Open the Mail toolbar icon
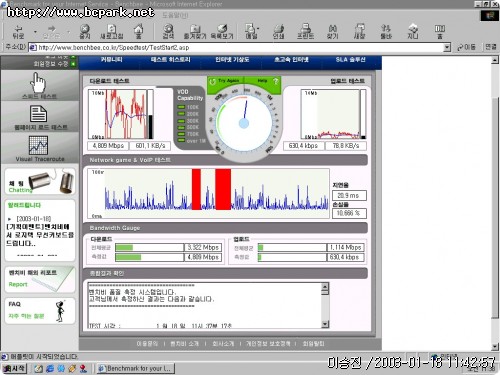 point(251,31)
